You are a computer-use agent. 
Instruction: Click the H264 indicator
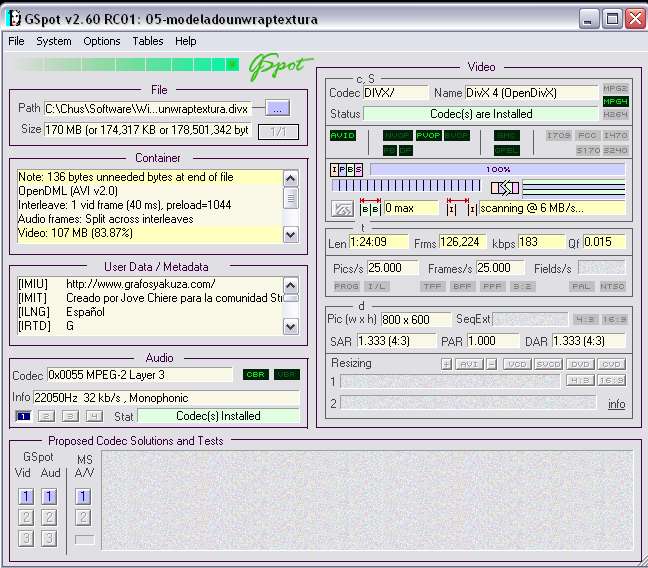[x=615, y=114]
